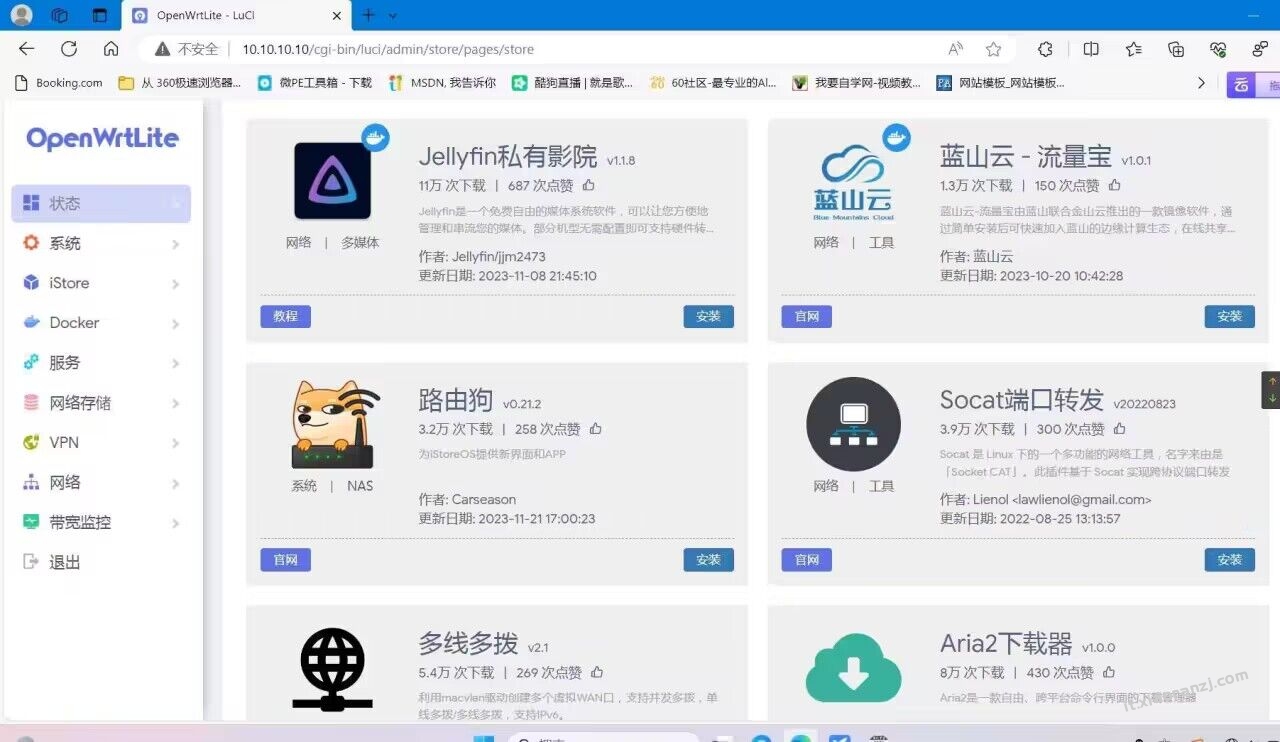Open browser extensions puzzle icon
Image resolution: width=1280 pixels, height=742 pixels.
click(1045, 49)
